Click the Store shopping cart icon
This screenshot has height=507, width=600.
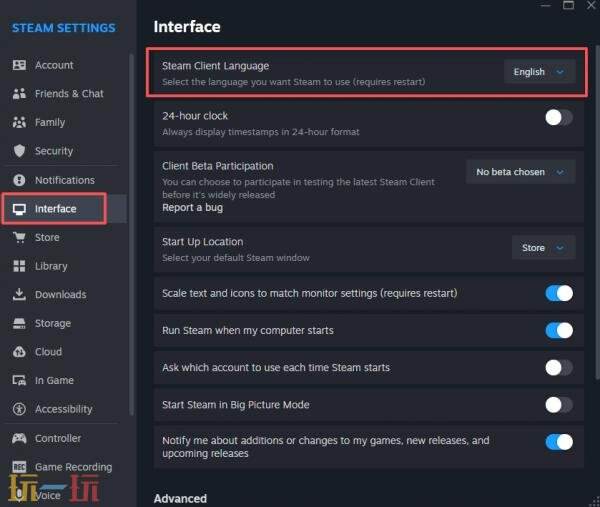pyautogui.click(x=19, y=237)
